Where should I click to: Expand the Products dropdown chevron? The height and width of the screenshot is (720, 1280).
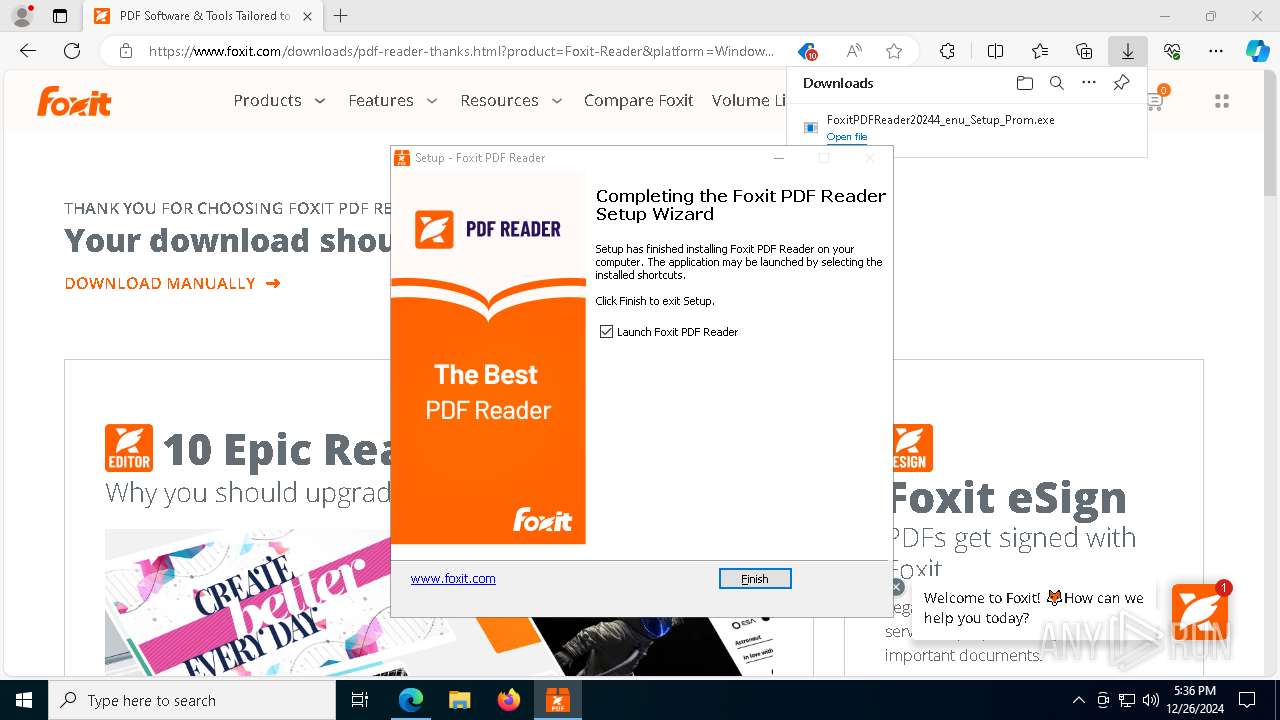[320, 101]
